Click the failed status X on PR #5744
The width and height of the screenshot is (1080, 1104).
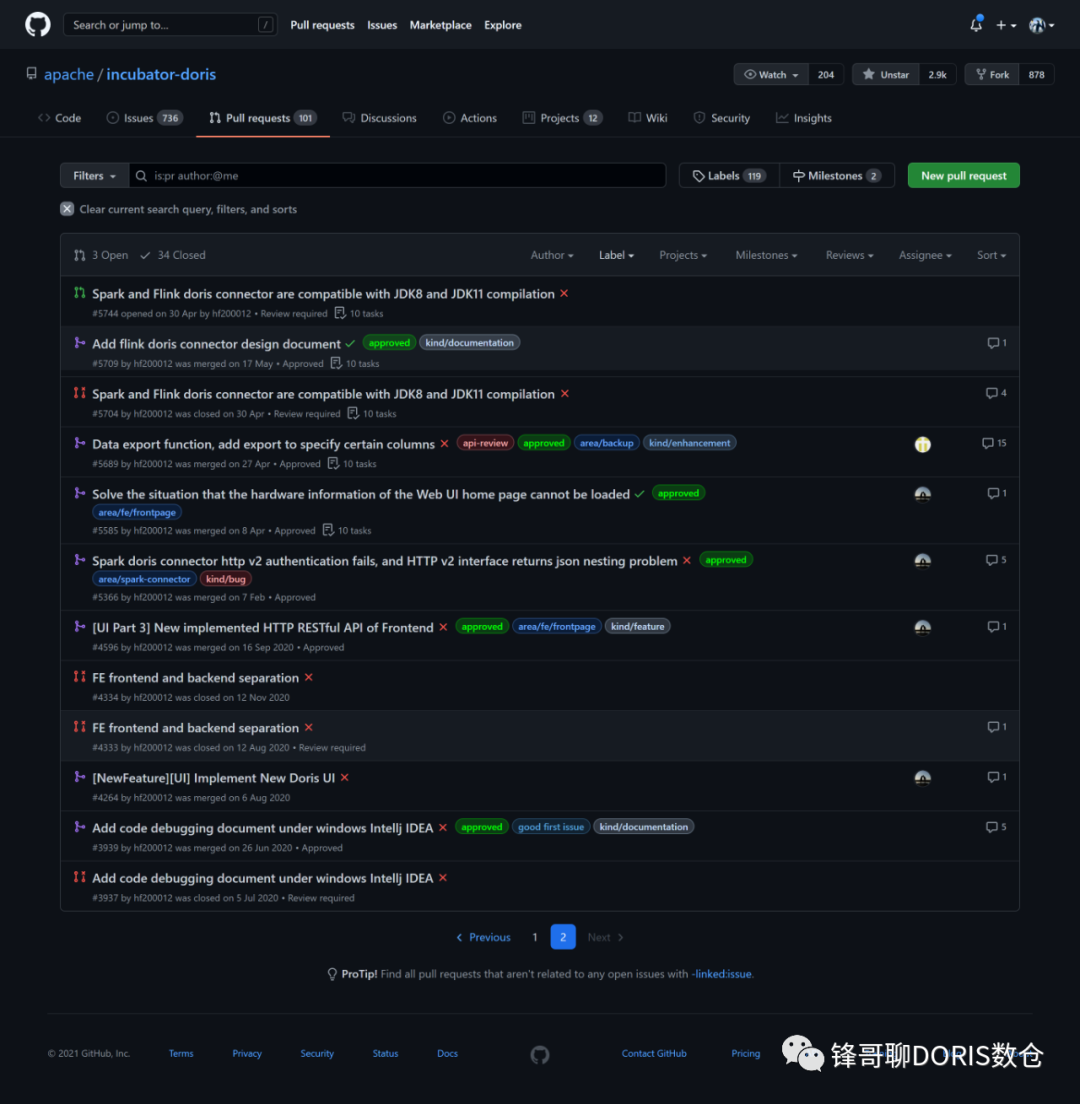pyautogui.click(x=564, y=294)
